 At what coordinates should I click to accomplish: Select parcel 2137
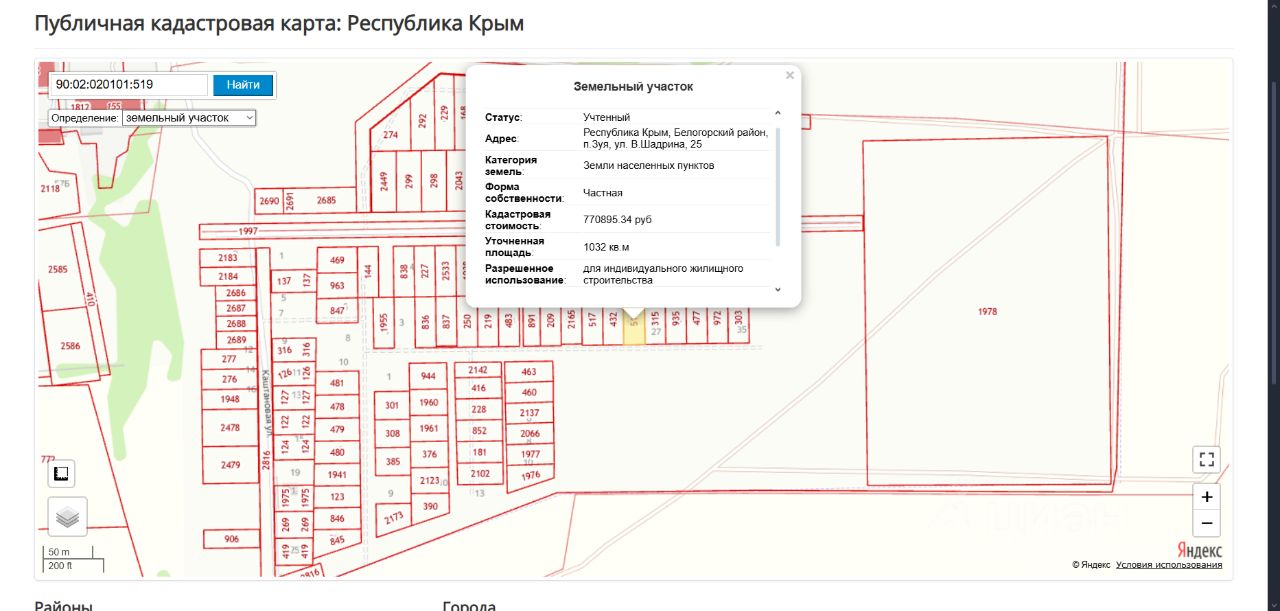(529, 413)
